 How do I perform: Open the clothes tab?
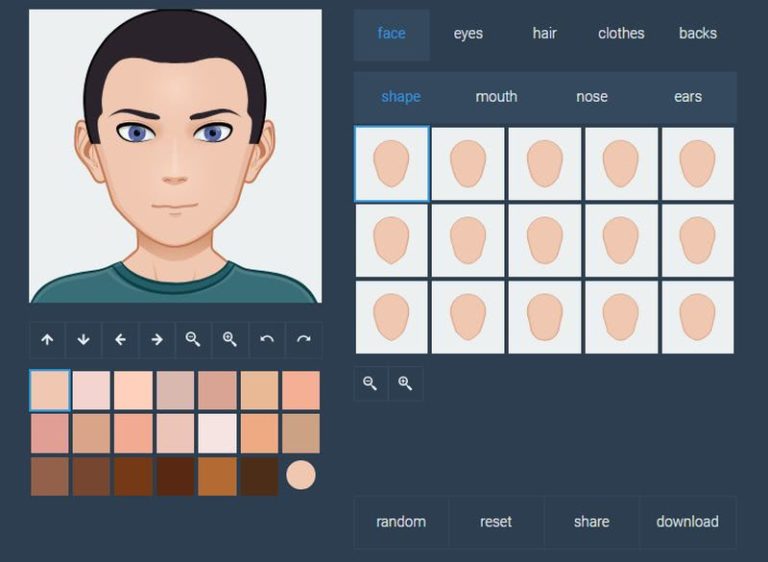pos(621,34)
